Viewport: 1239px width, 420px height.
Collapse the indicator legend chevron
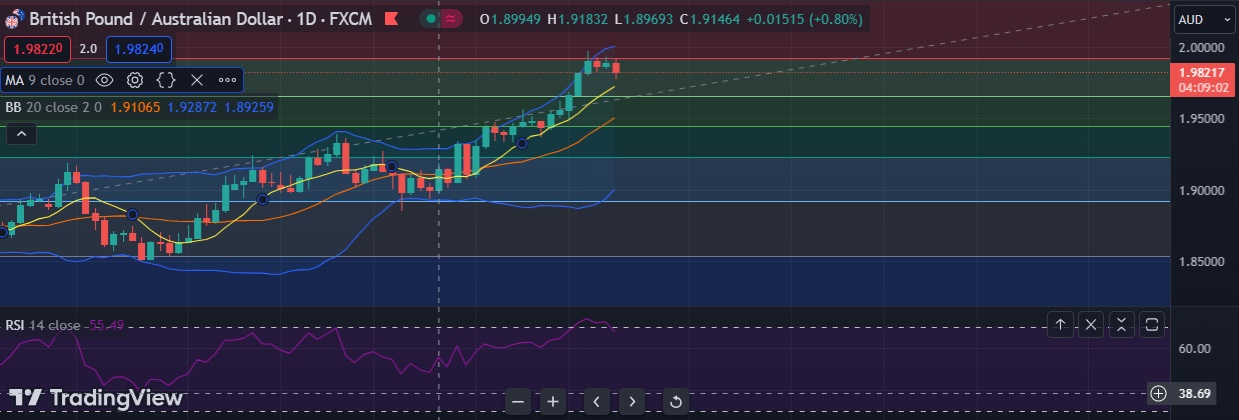coord(21,133)
